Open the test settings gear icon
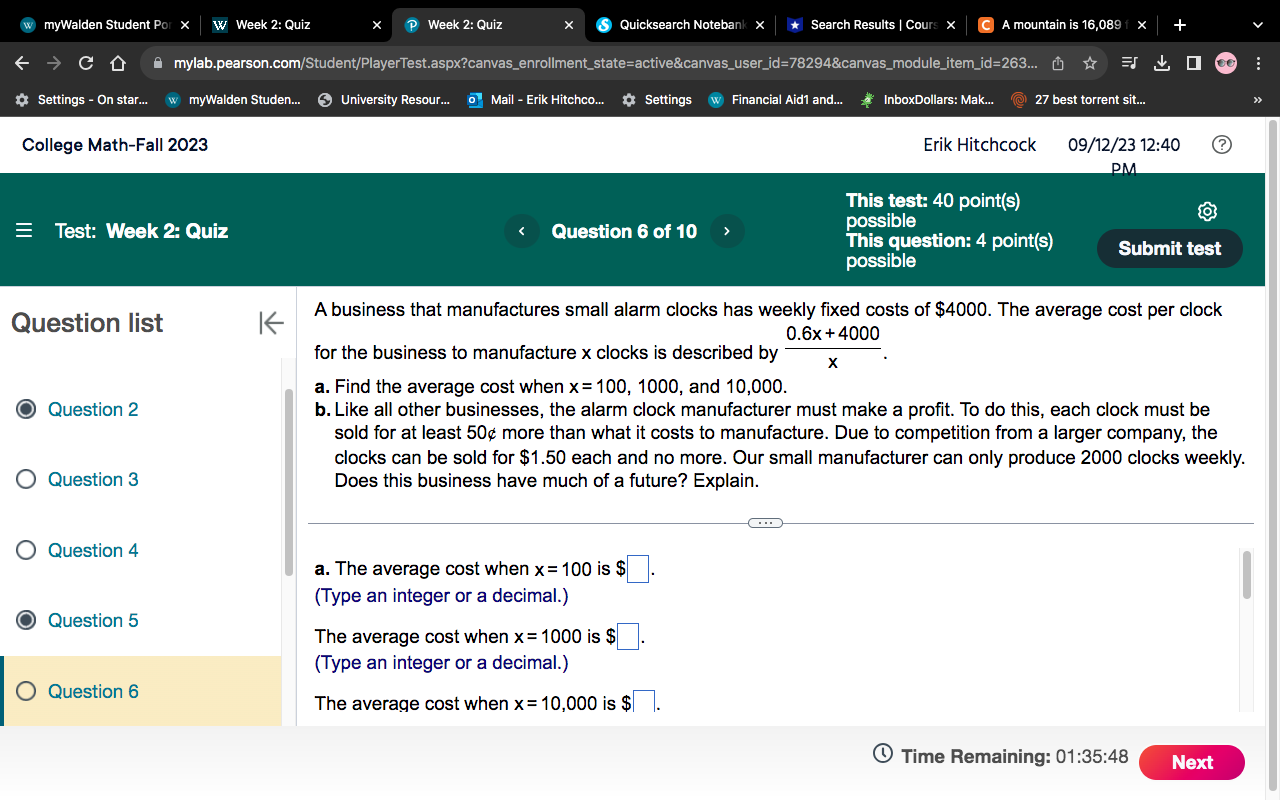 pos(1207,211)
